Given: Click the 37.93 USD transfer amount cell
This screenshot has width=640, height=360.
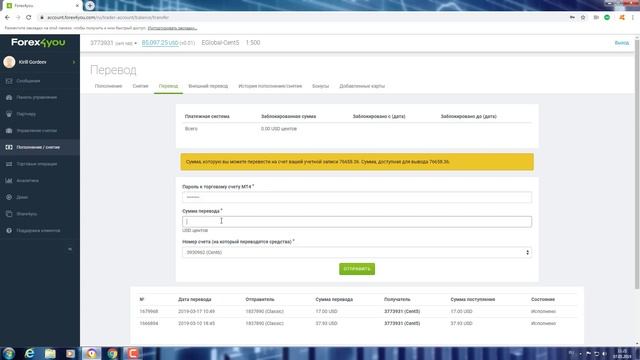Looking at the screenshot, I should [326, 323].
